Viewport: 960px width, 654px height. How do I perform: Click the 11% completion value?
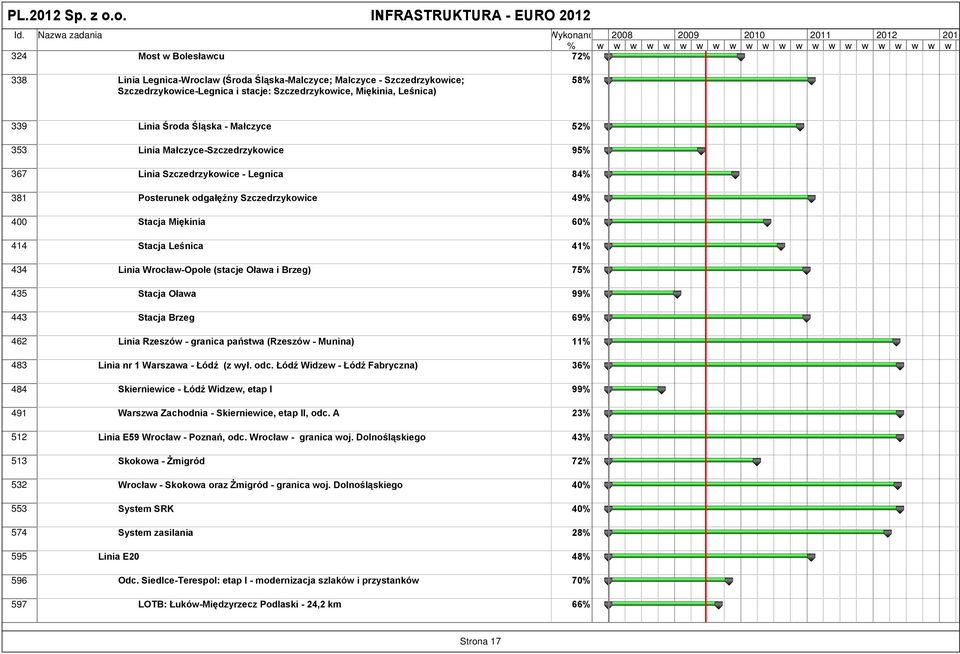point(581,341)
